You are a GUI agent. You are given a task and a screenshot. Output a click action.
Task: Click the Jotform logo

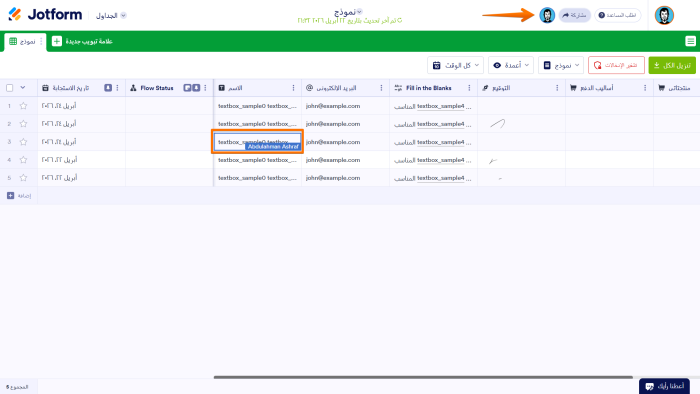(45, 15)
